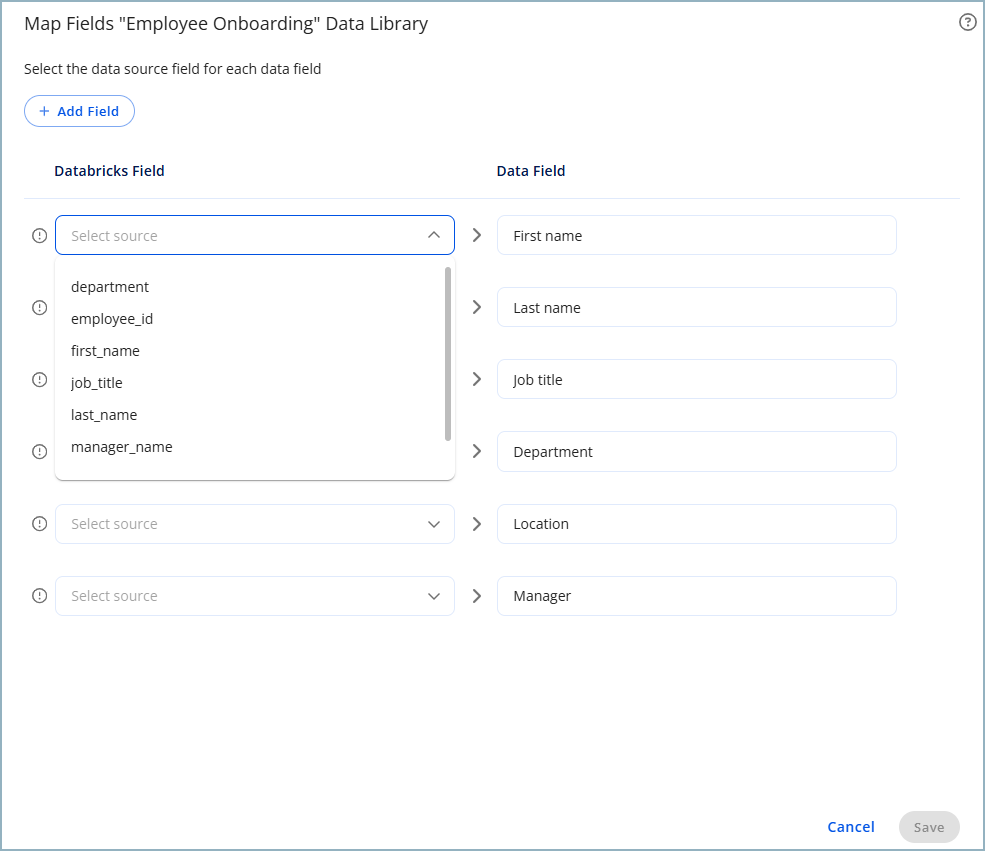Click warning icon beside the Manager row
This screenshot has height=851, width=985.
click(39, 595)
